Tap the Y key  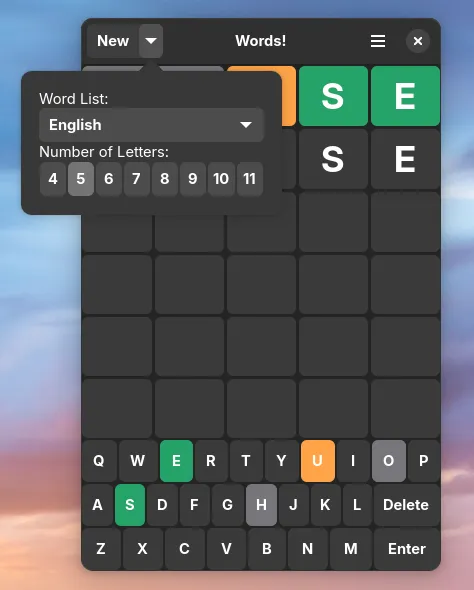[x=281, y=461]
